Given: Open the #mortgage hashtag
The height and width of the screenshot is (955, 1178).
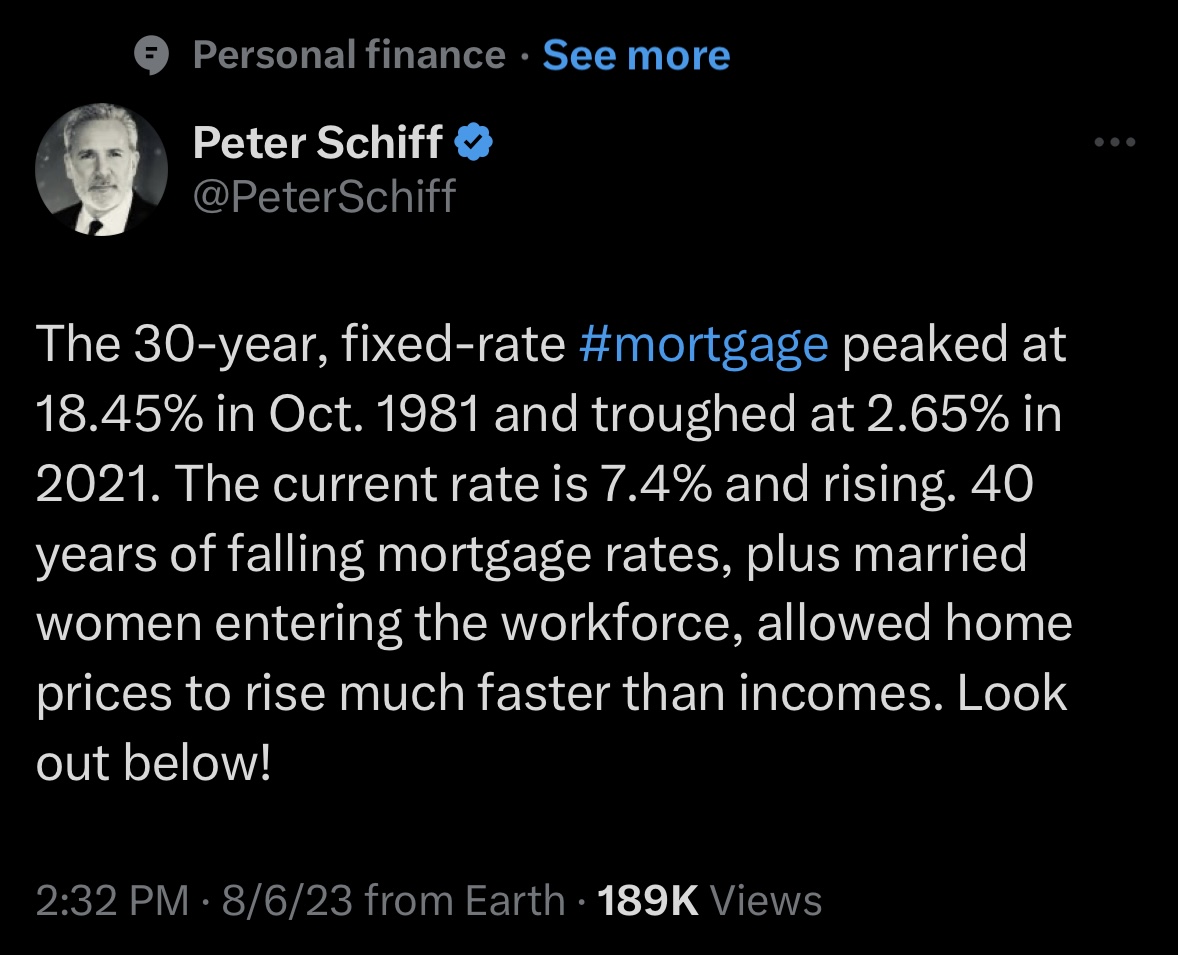Looking at the screenshot, I should point(704,345).
